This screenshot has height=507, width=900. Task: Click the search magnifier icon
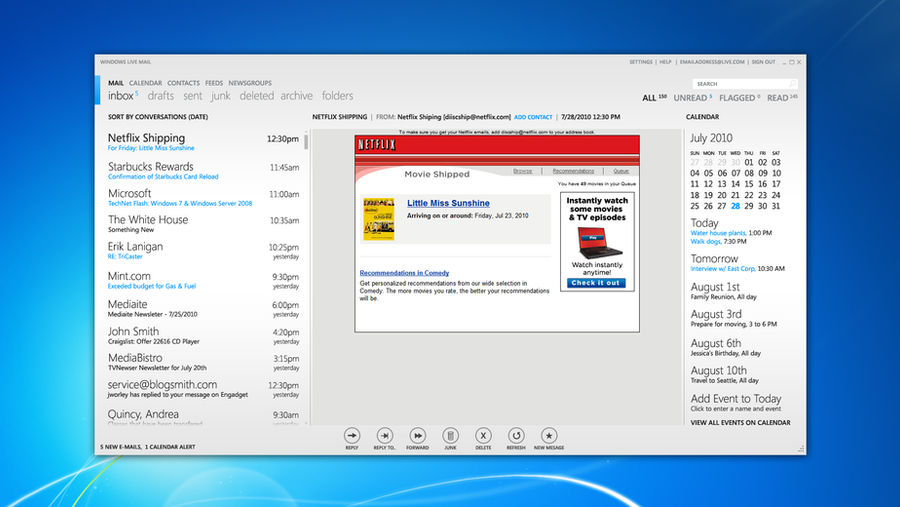point(792,84)
